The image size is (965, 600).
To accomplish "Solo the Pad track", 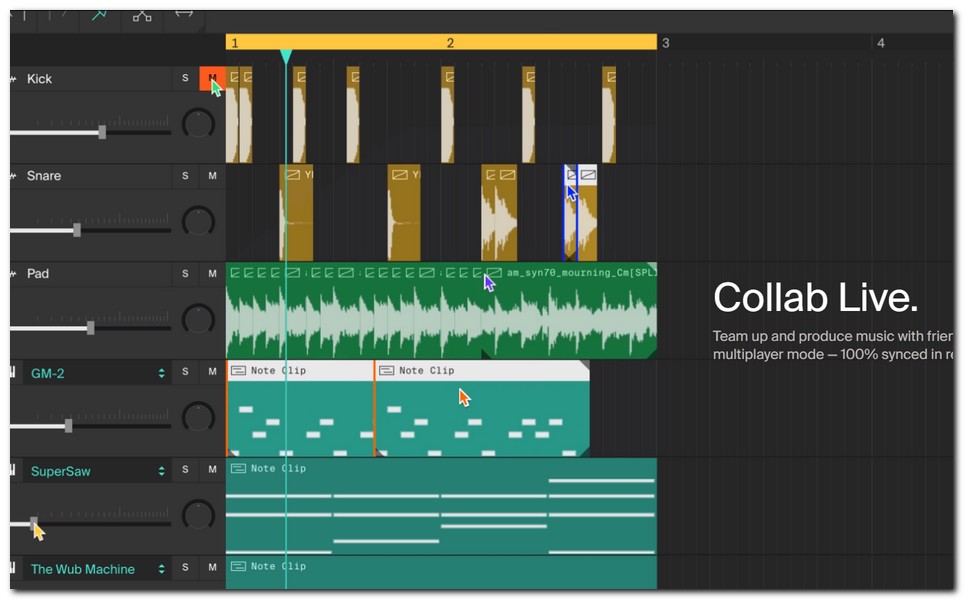I will point(185,273).
